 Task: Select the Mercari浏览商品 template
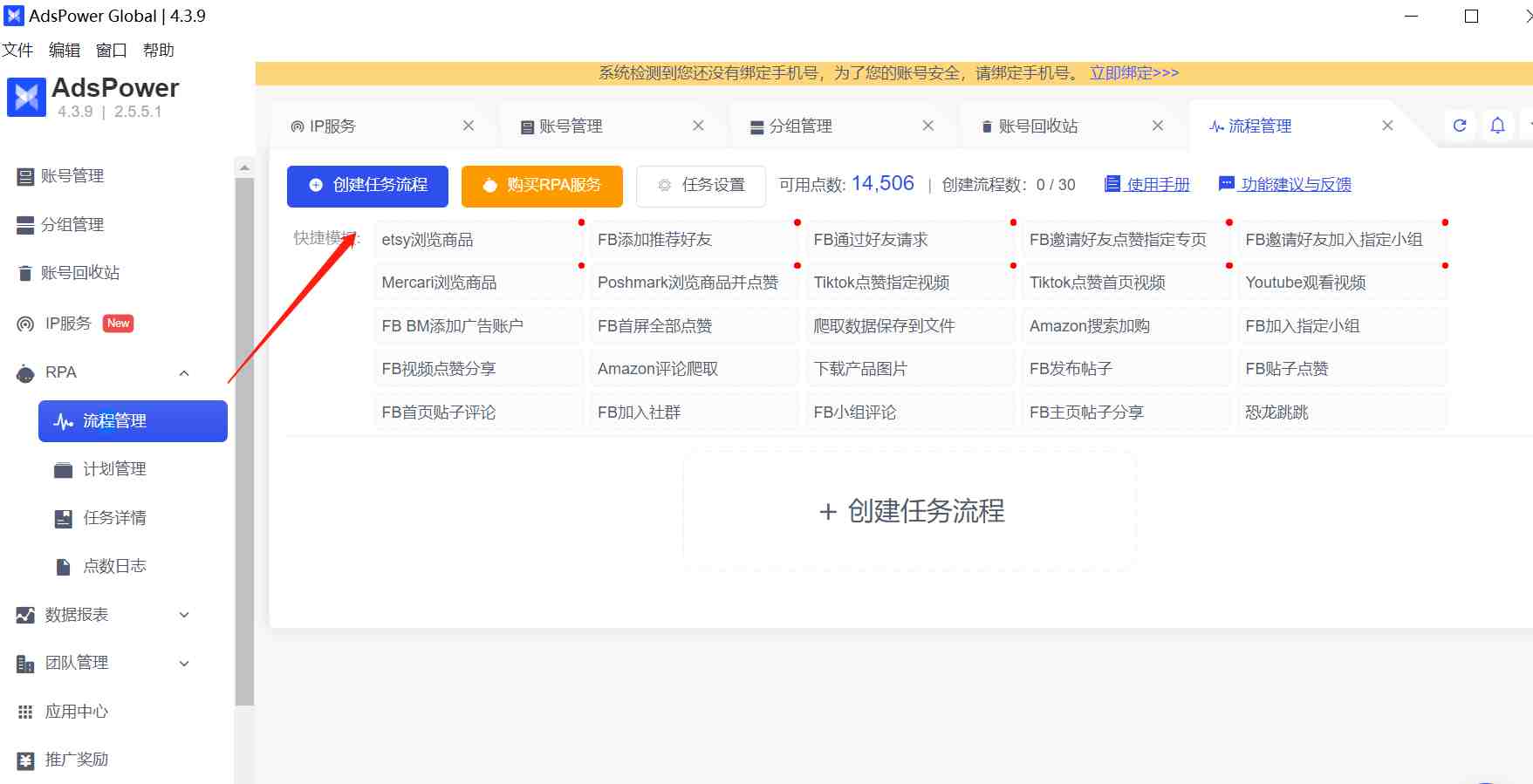pyautogui.click(x=478, y=283)
